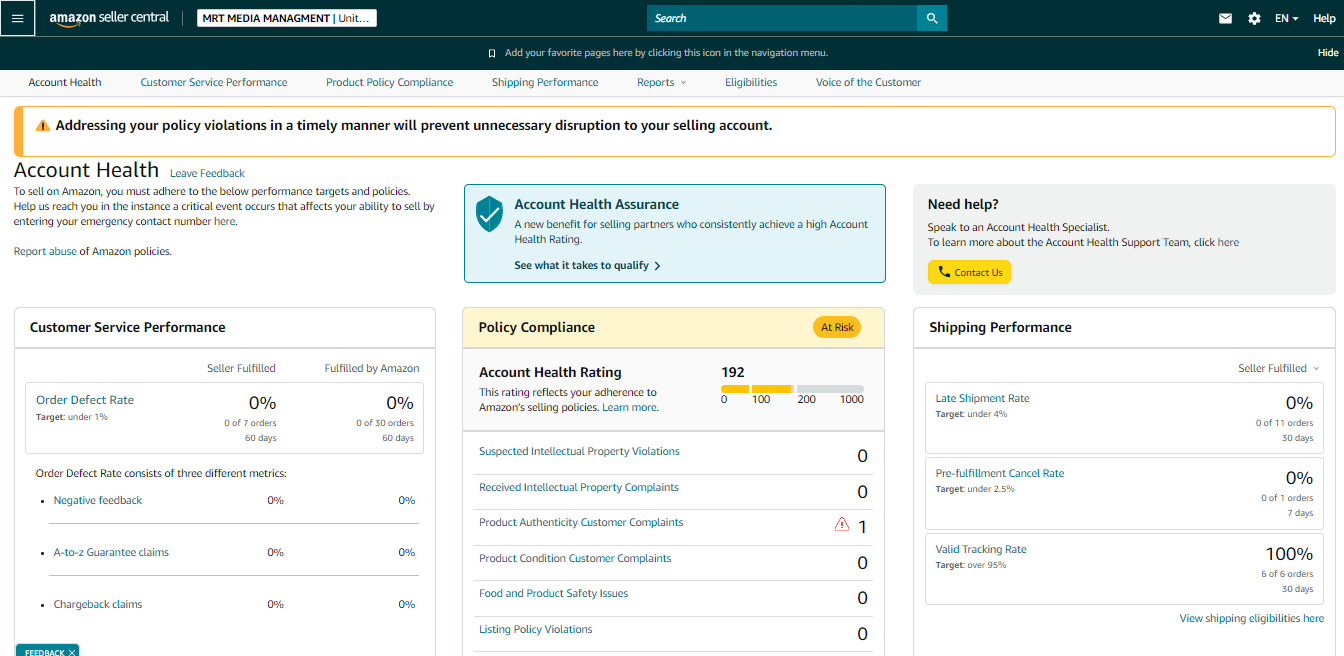
Task: Open Product Condition Customer Complaints
Action: click(575, 558)
